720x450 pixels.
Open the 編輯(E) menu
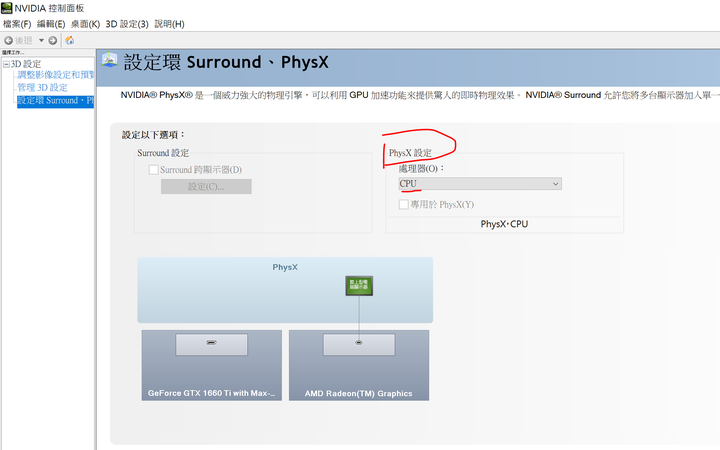(51, 24)
